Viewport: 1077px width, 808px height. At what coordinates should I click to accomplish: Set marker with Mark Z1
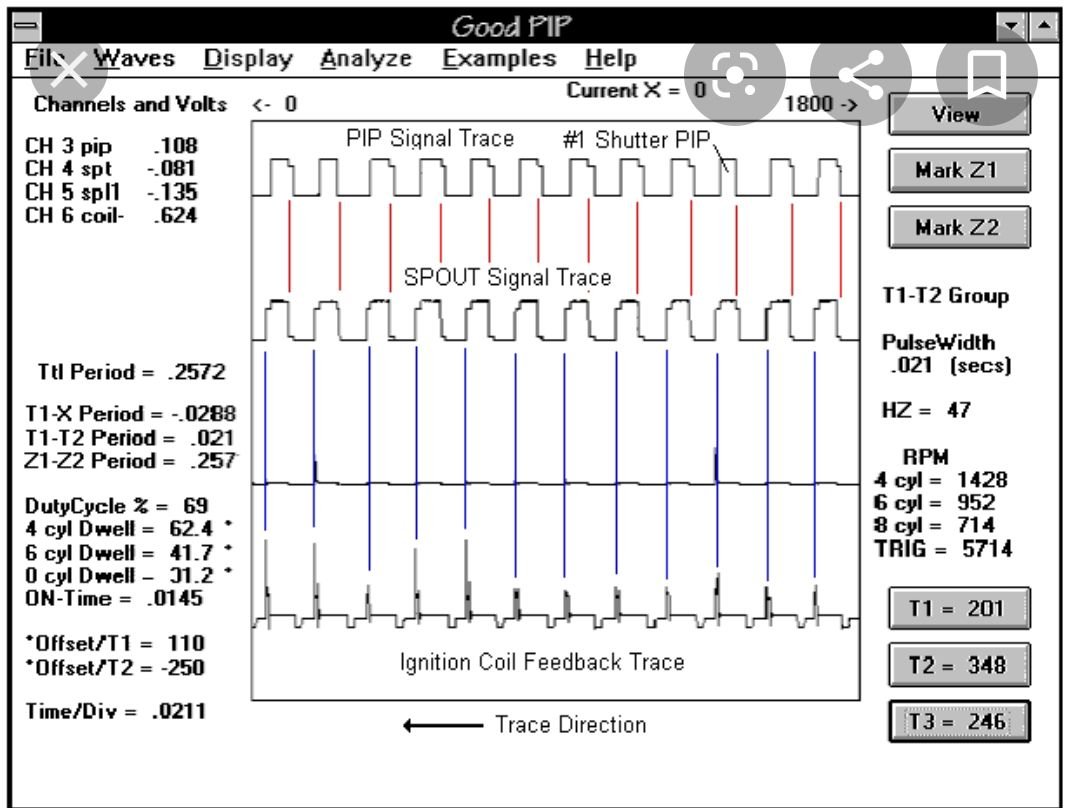coord(957,172)
